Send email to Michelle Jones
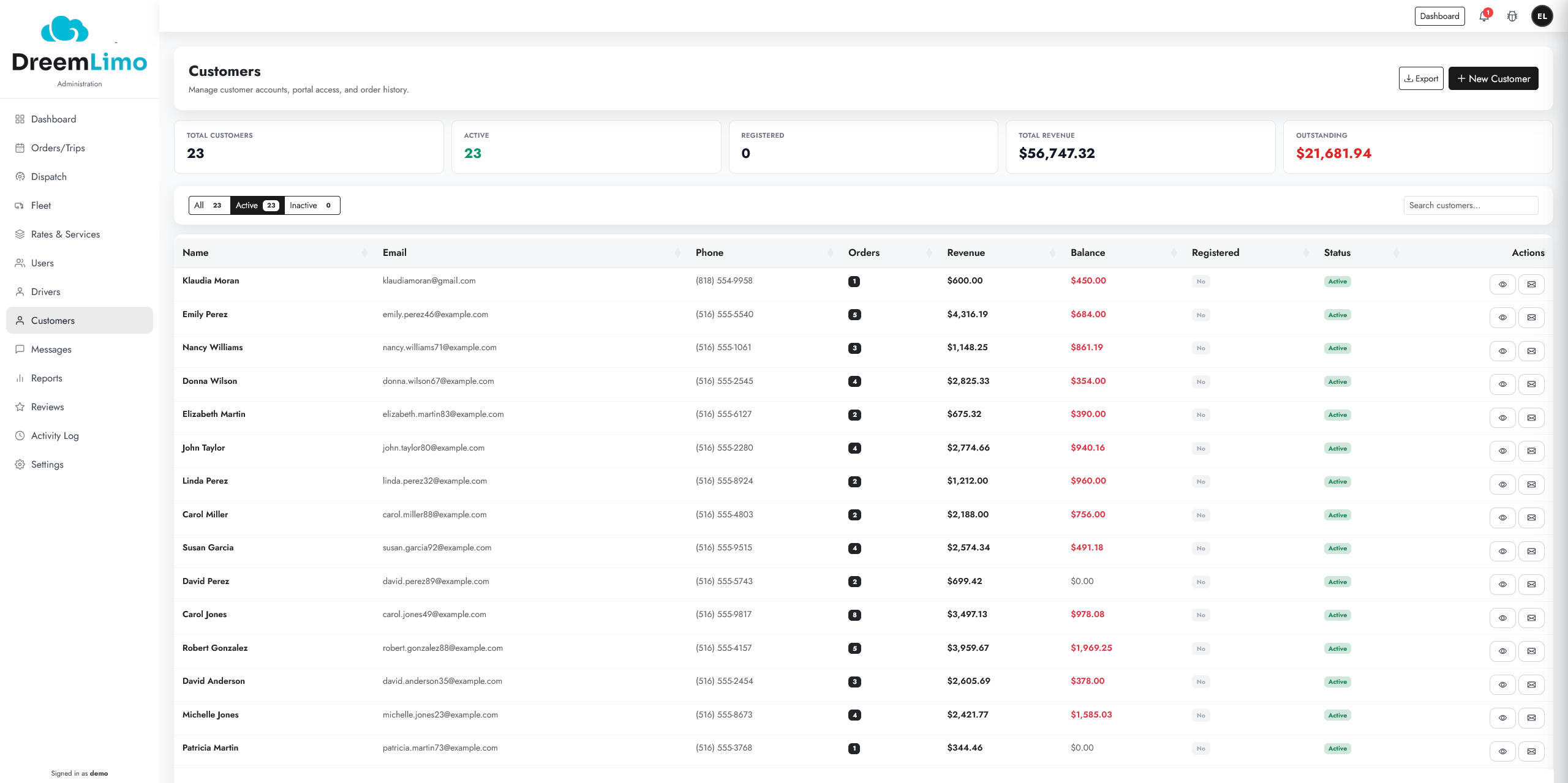Image resolution: width=1568 pixels, height=783 pixels. tap(1531, 718)
